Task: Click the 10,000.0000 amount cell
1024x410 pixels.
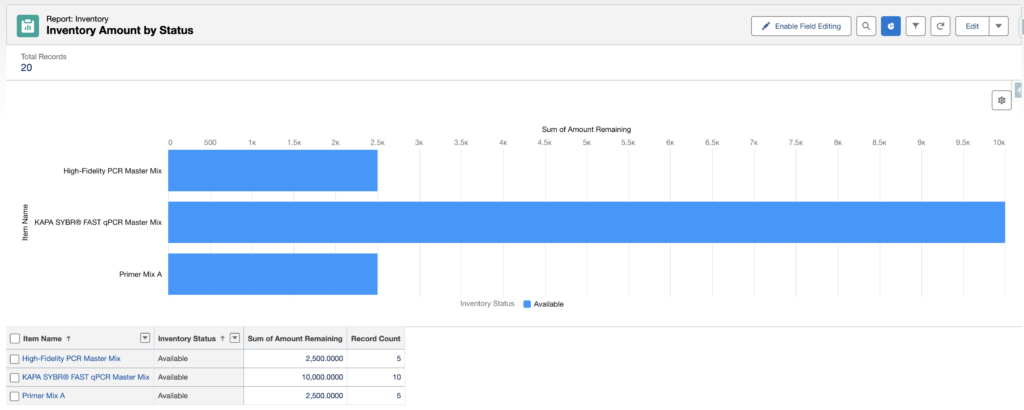Action: point(295,377)
